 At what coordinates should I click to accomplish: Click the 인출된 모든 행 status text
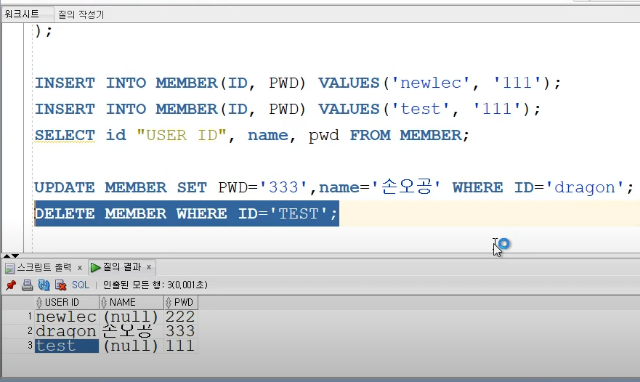[x=155, y=285]
